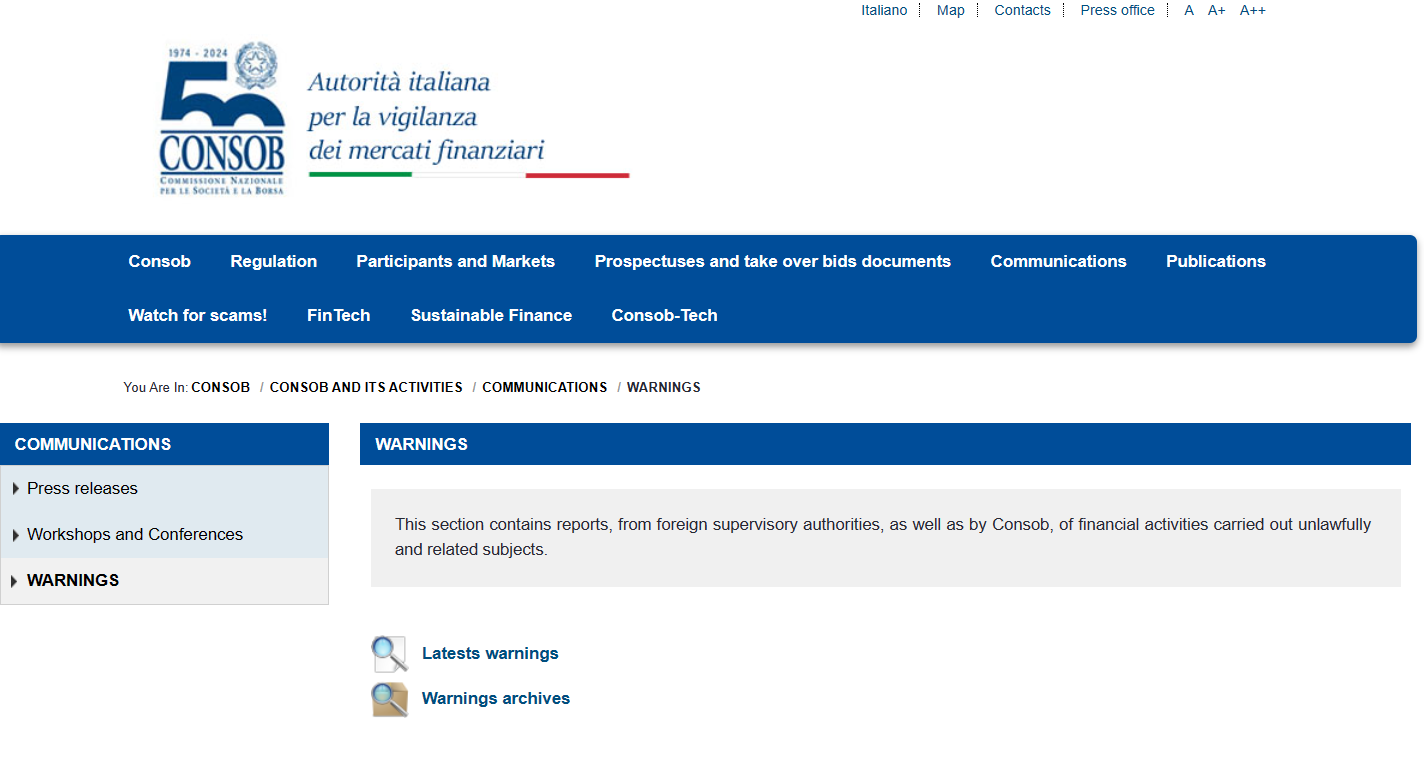Screen dimensions: 1424x759
Task: Open Prospectuses and take over bids documents
Action: [x=772, y=261]
